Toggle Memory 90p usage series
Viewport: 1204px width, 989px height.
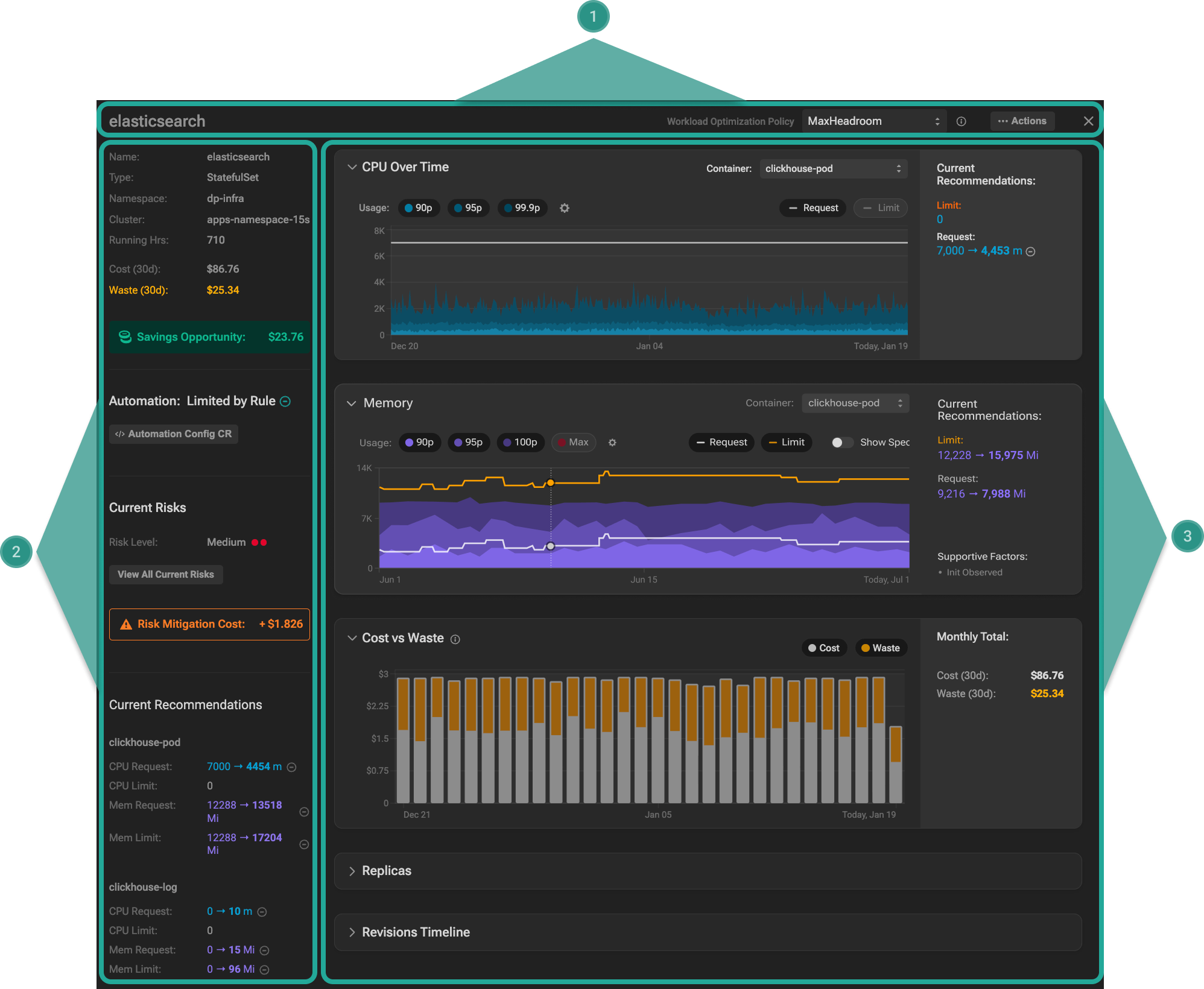420,442
